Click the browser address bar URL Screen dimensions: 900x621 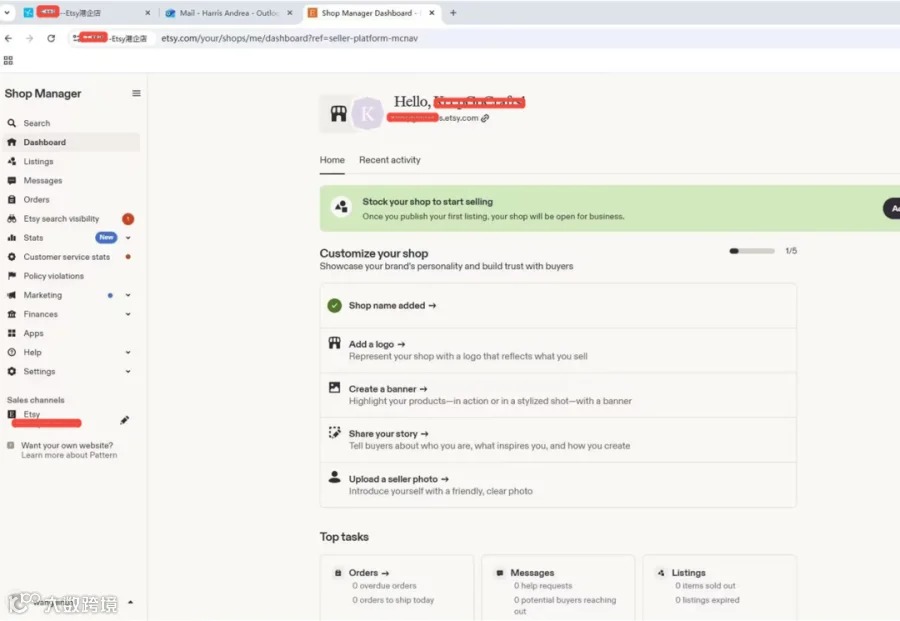[289, 38]
